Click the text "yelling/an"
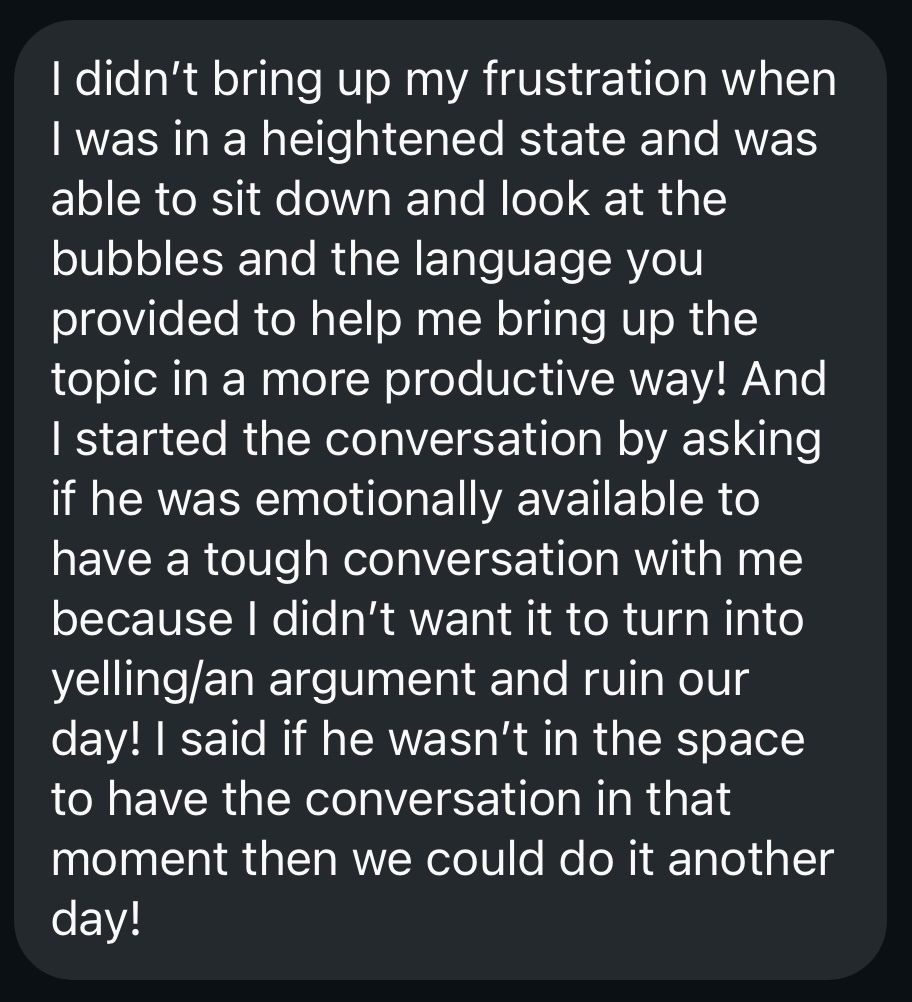Viewport: 912px width, 1002px height. pos(156,682)
